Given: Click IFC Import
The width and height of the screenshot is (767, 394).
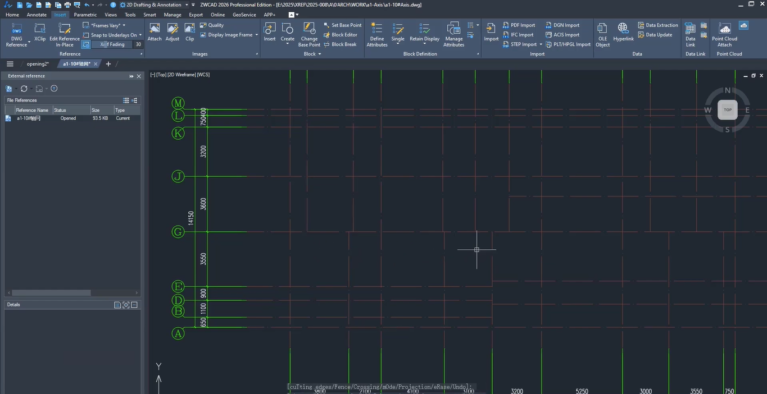Looking at the screenshot, I should [x=518, y=35].
